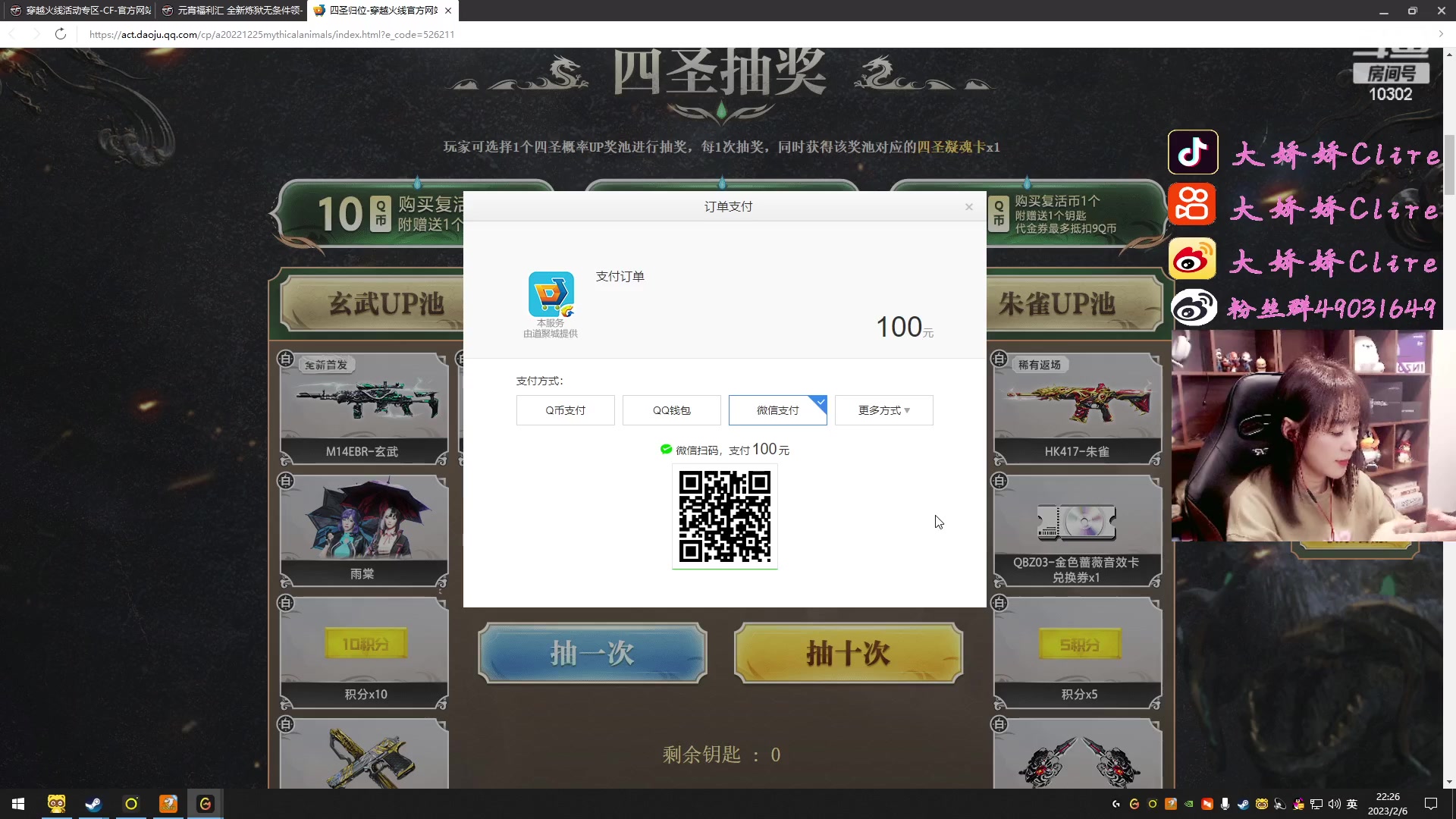Switch to 元宵福利汇 browser tab

click(x=232, y=11)
